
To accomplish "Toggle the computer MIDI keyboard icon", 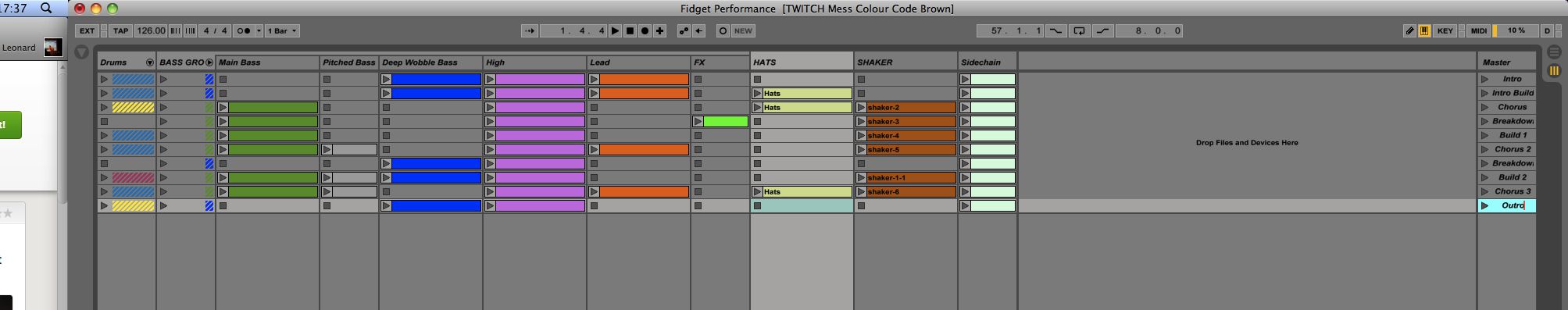I will click(x=1424, y=31).
